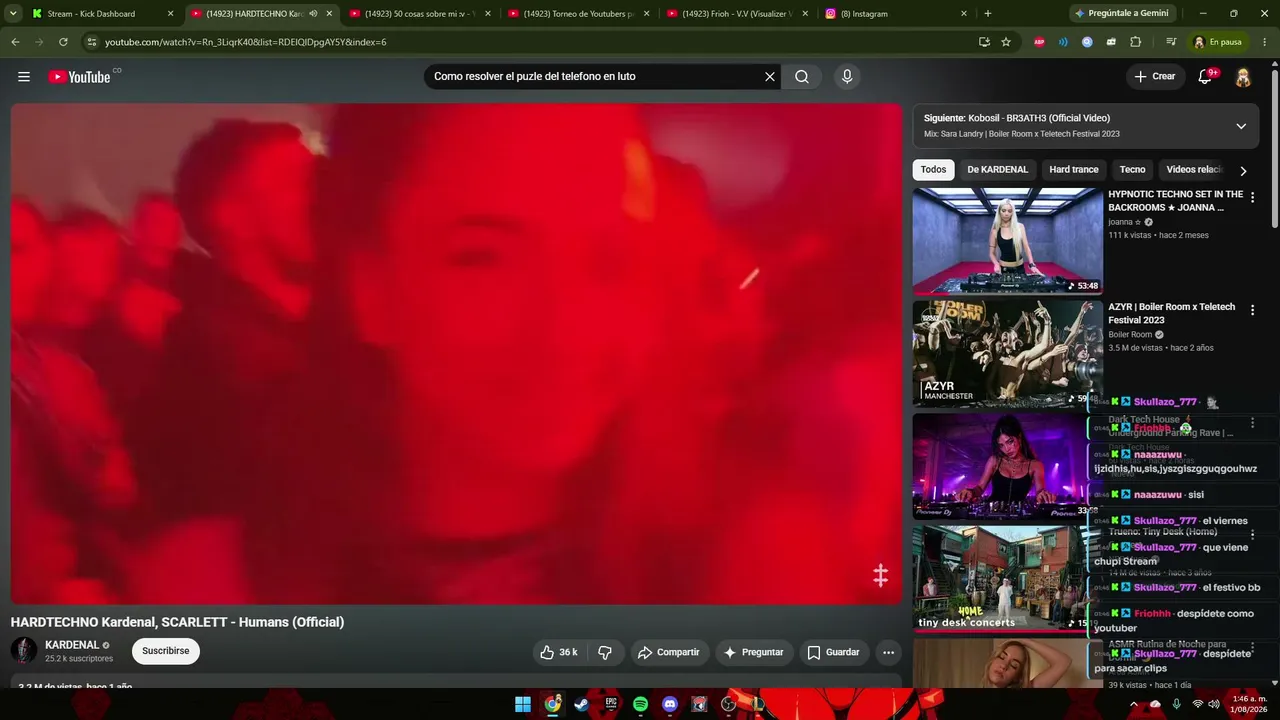Bookmark this page with star icon
Viewport: 1280px width, 720px height.
pyautogui.click(x=1006, y=42)
